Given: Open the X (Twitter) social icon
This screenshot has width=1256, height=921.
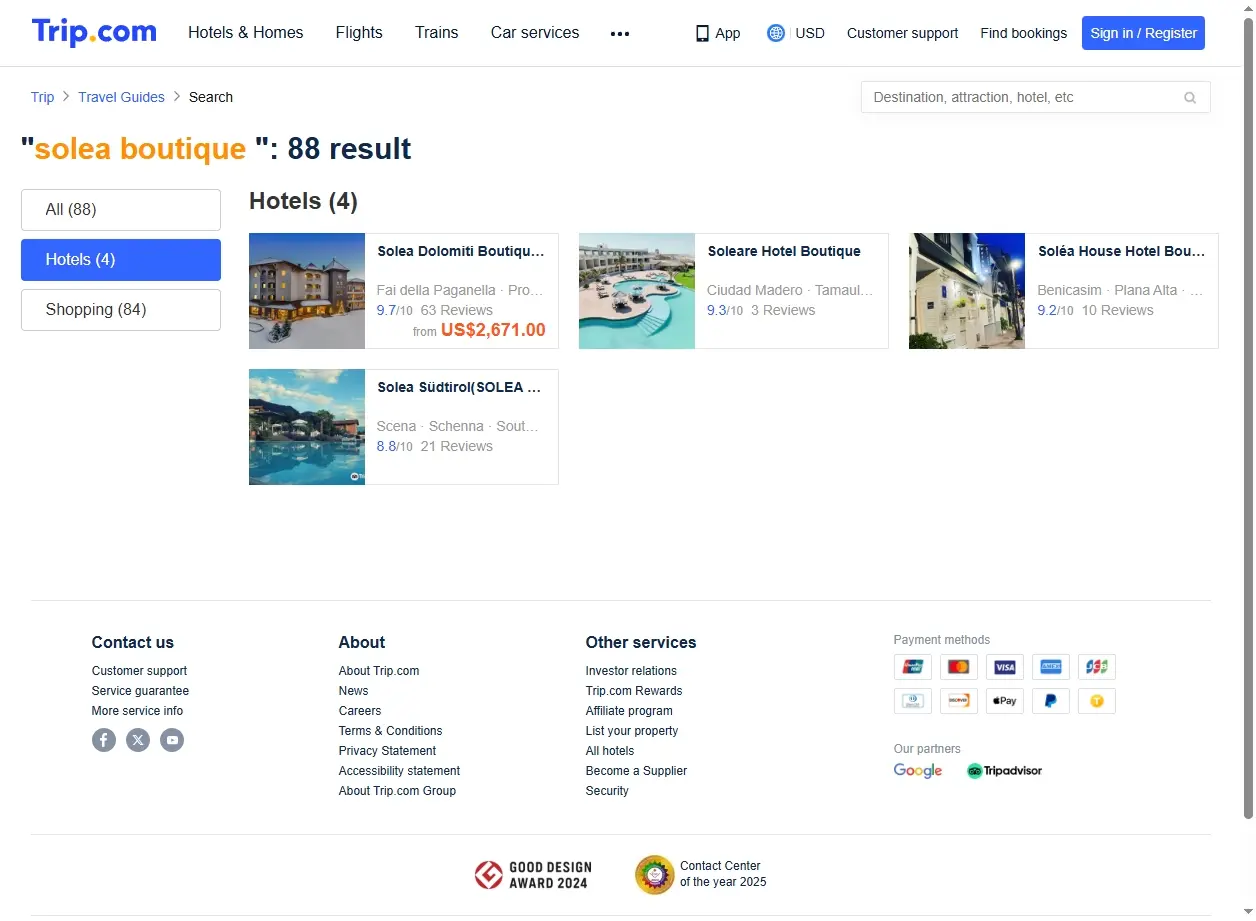Looking at the screenshot, I should [138, 740].
